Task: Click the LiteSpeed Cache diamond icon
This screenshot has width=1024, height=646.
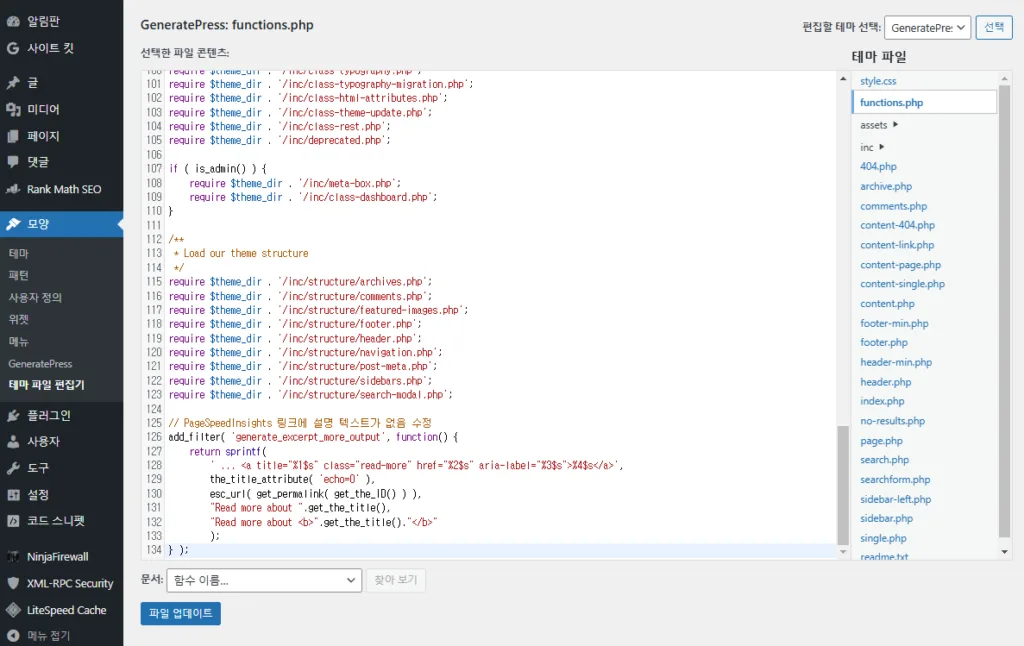Action: [13, 610]
